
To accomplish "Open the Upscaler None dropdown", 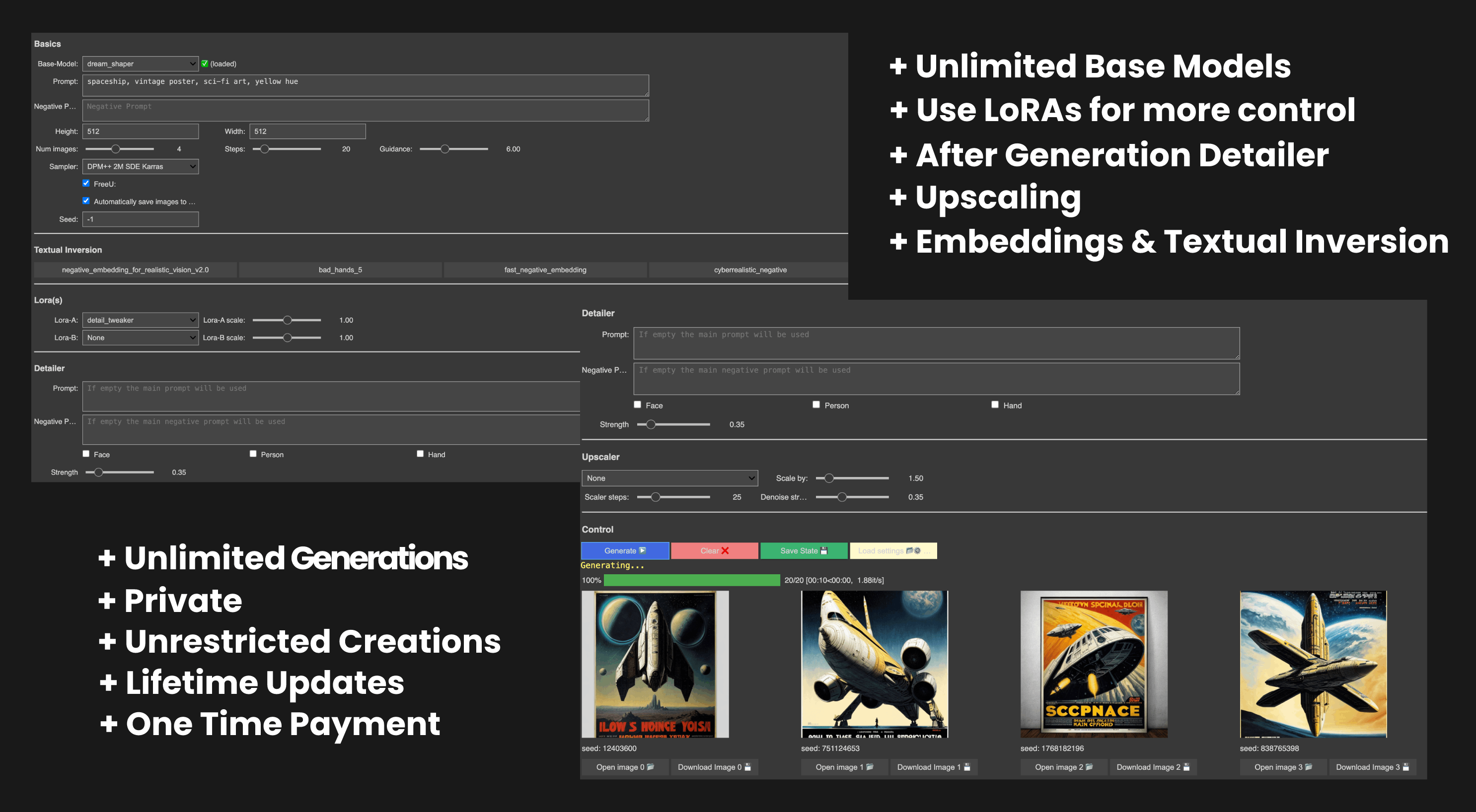I will coord(669,478).
